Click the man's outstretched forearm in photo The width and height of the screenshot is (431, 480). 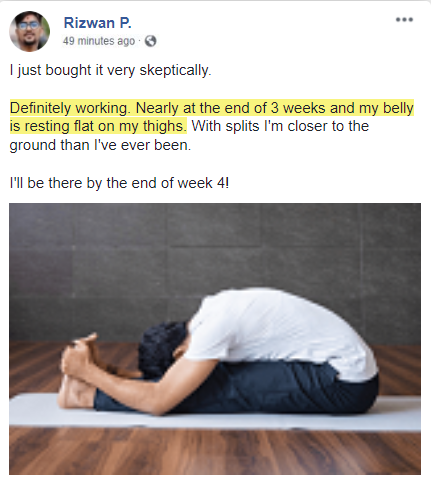133,388
